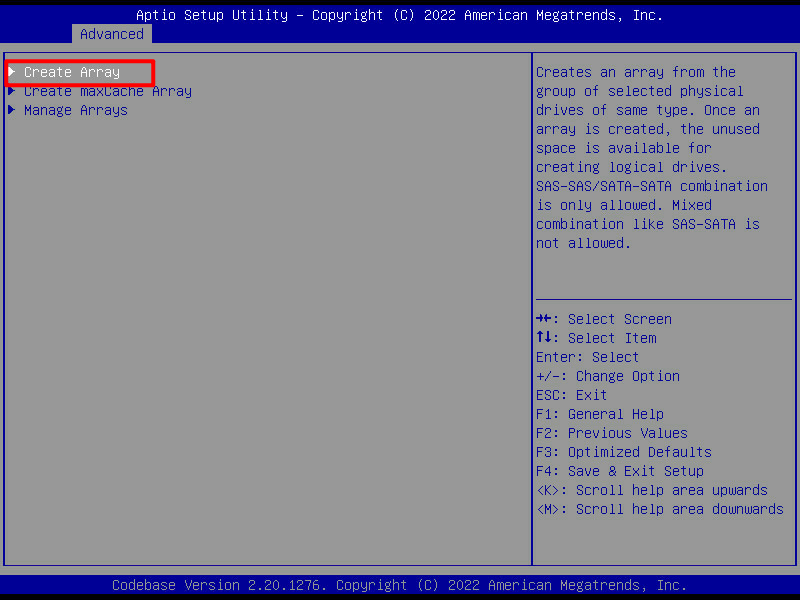This screenshot has width=800, height=600.
Task: Select F3: Optimized Defaults hint
Action: 623,452
